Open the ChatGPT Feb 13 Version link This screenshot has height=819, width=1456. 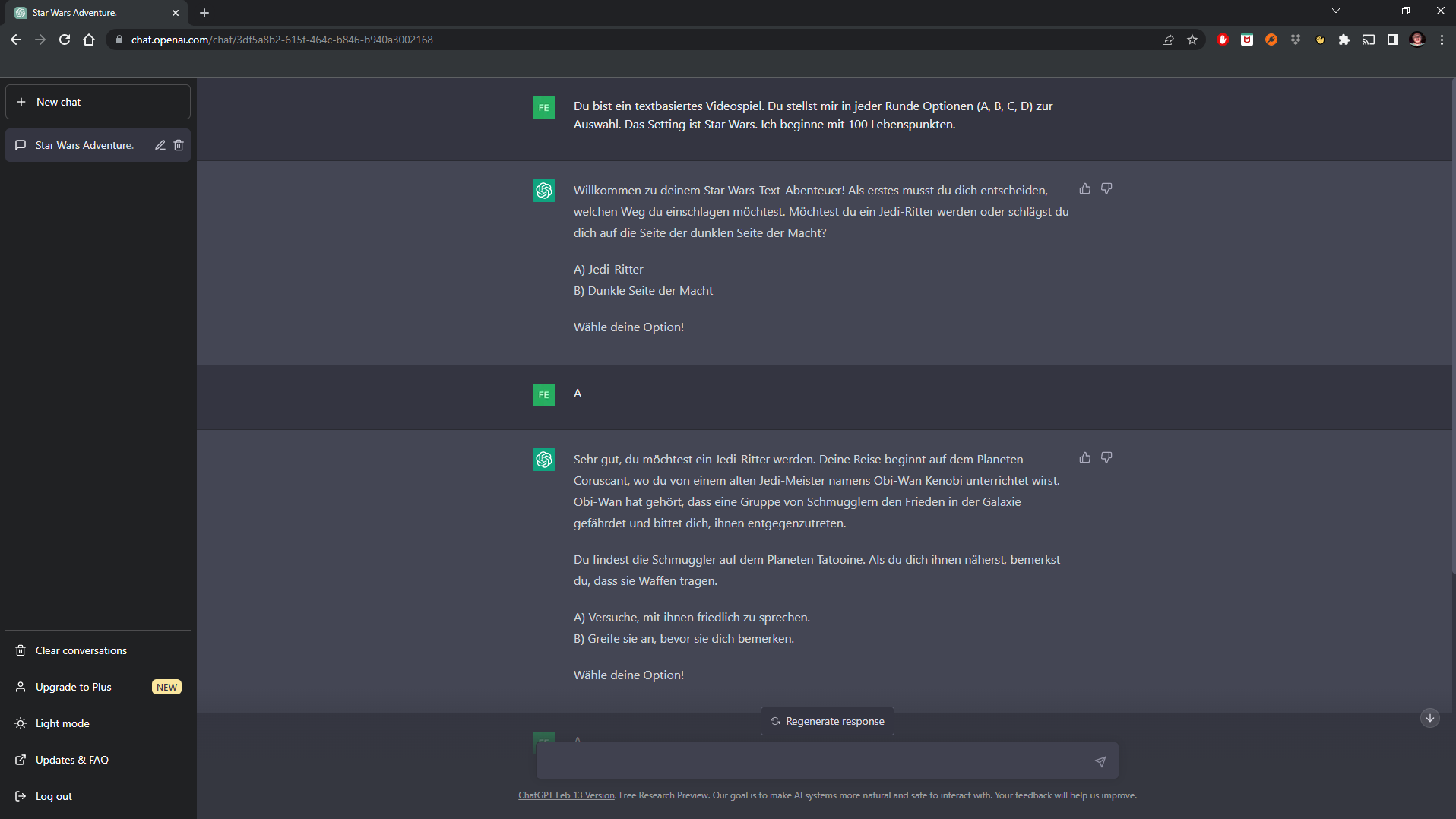coord(566,795)
